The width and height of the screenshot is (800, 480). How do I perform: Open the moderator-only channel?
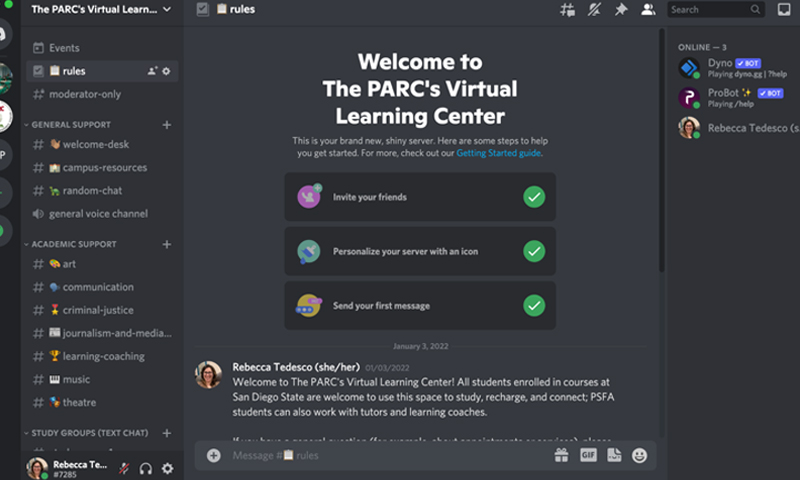tap(102, 94)
